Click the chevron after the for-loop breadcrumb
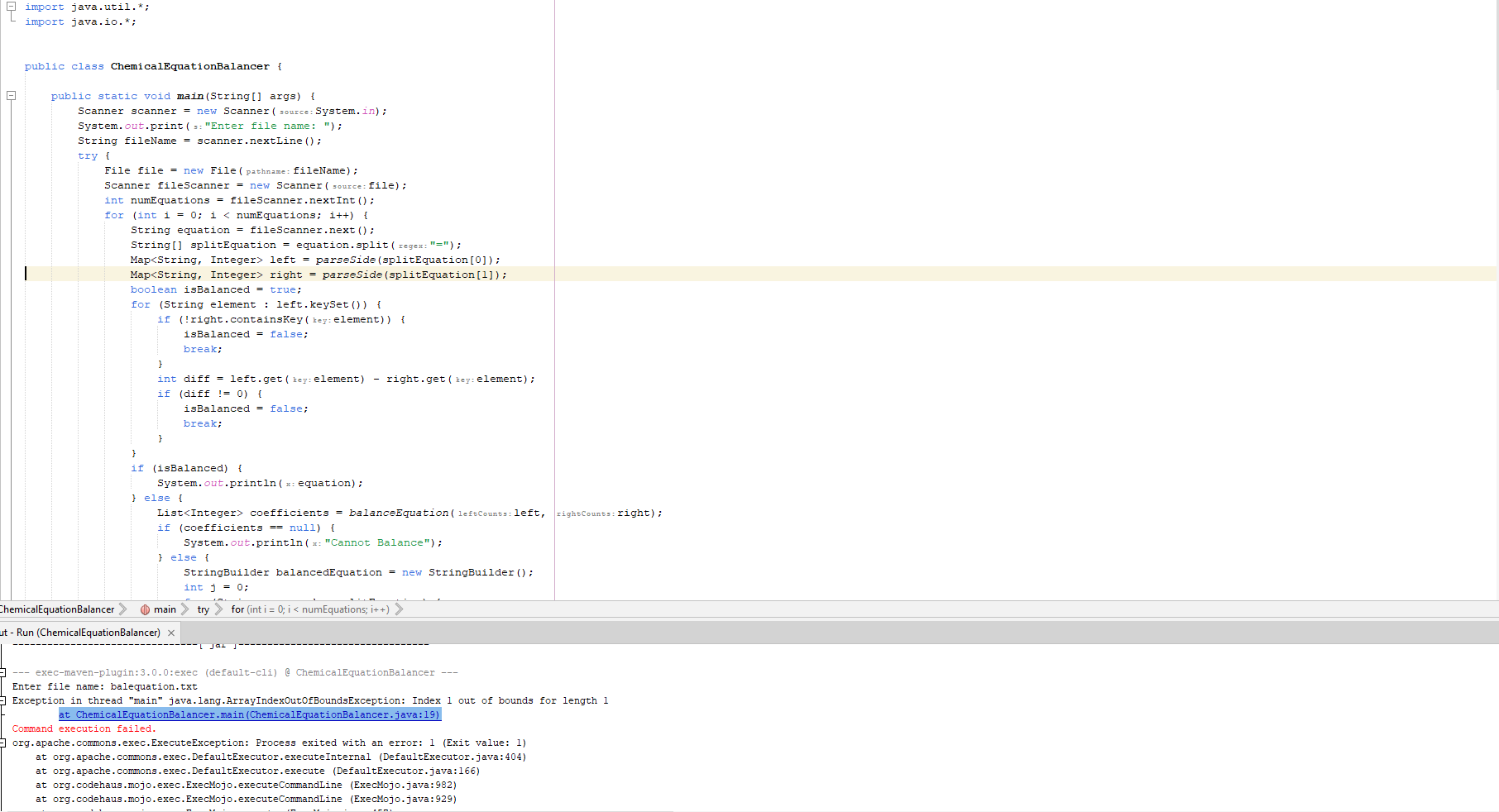This screenshot has height=812, width=1499. pos(399,609)
